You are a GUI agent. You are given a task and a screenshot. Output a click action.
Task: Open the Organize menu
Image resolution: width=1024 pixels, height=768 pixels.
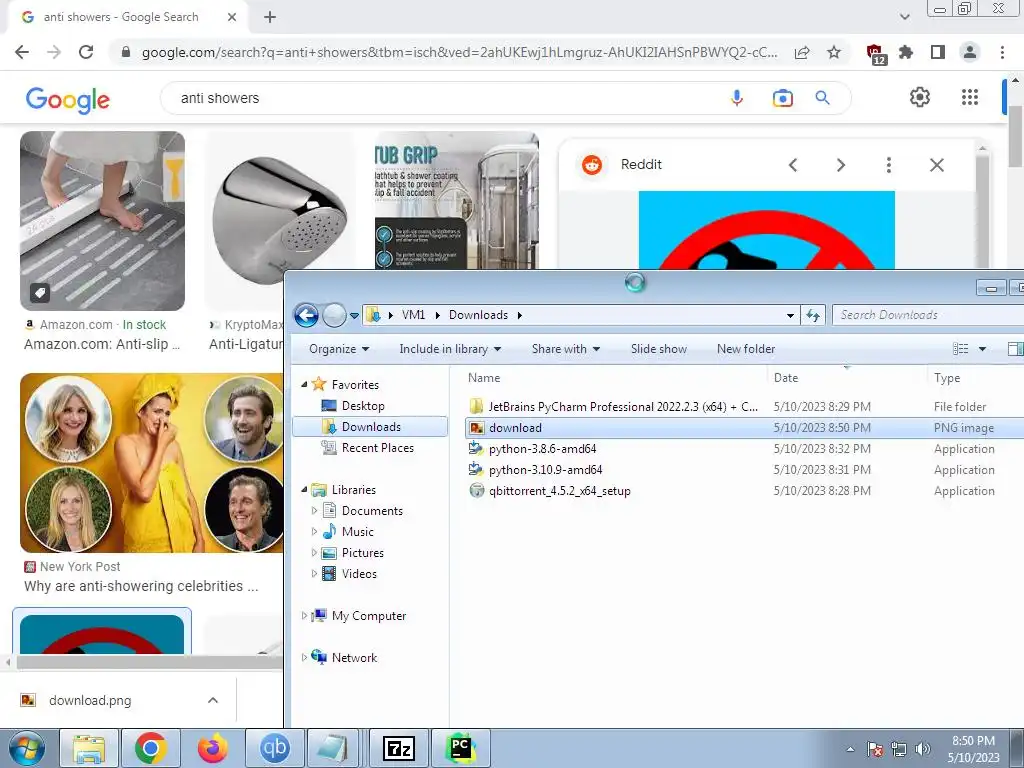[339, 349]
